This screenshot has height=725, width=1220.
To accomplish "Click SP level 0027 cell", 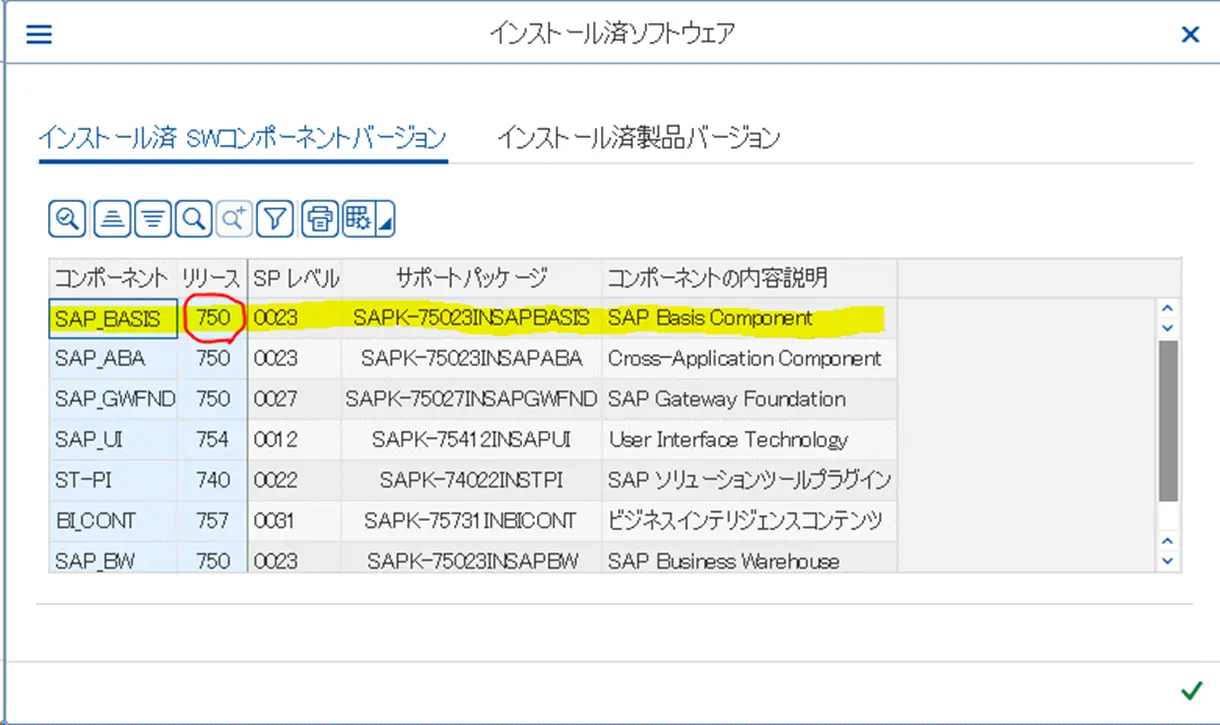I will (x=295, y=399).
